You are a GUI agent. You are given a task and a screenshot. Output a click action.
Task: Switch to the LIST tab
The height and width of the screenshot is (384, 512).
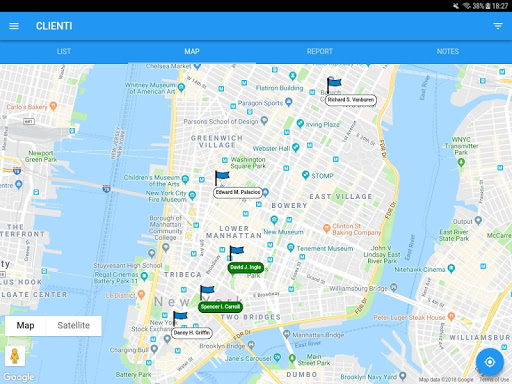tap(64, 51)
